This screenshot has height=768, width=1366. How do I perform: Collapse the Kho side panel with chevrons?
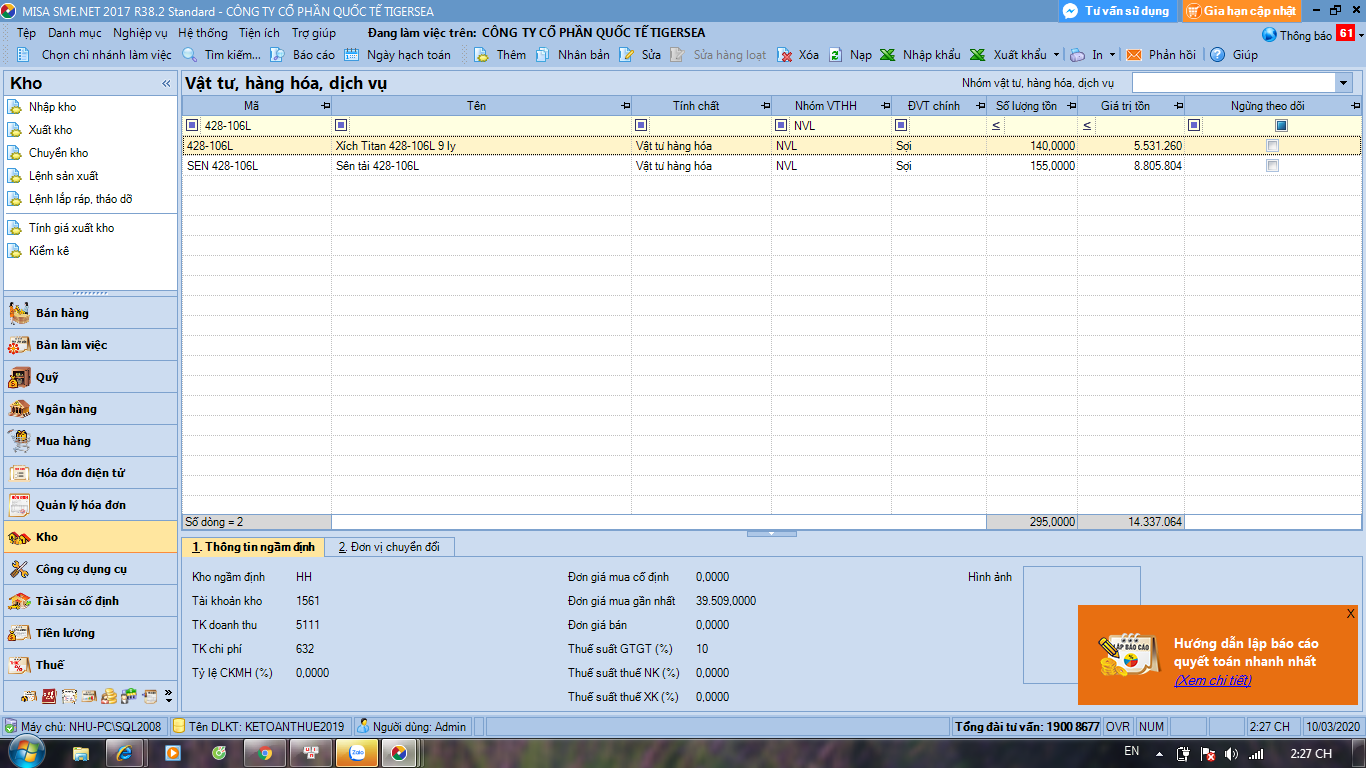click(x=166, y=84)
